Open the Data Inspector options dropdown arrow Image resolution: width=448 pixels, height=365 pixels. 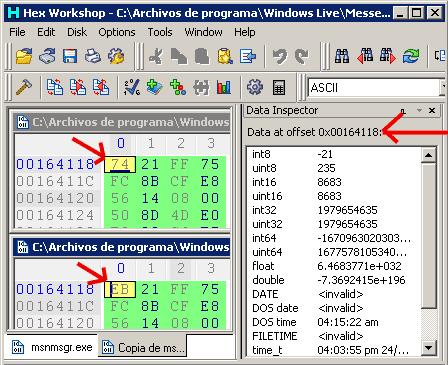419,110
